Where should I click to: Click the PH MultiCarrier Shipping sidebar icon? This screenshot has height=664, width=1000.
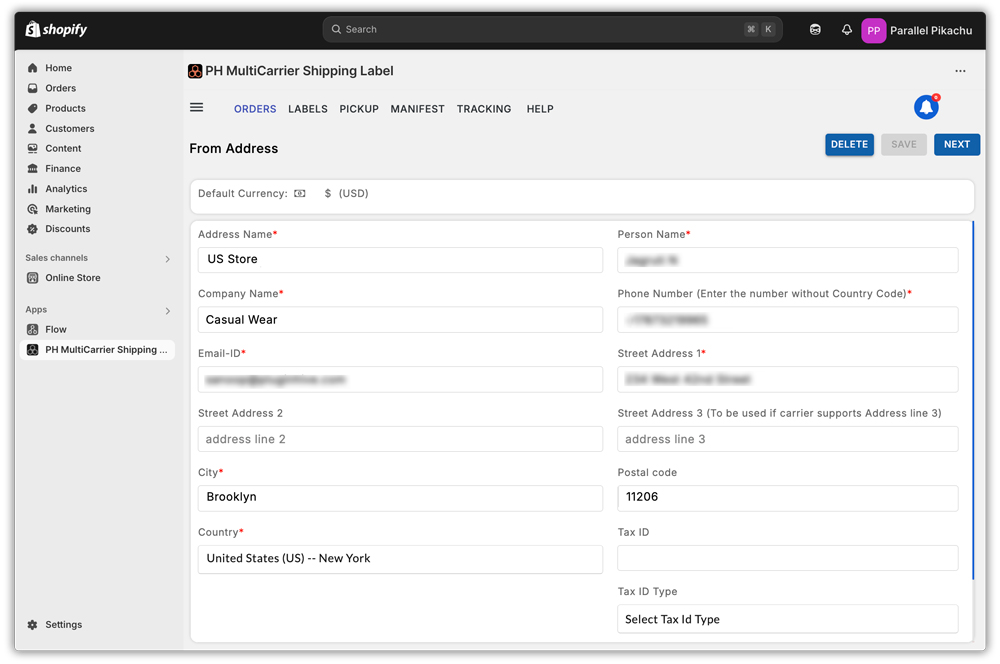33,350
